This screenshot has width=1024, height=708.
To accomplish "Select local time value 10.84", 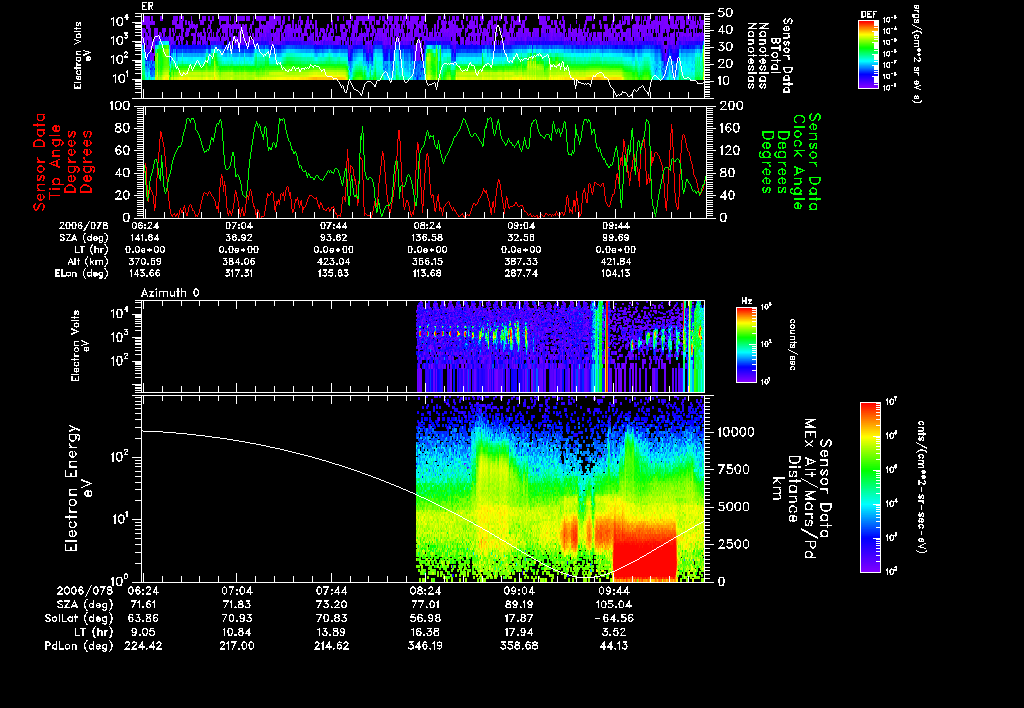I will (238, 632).
